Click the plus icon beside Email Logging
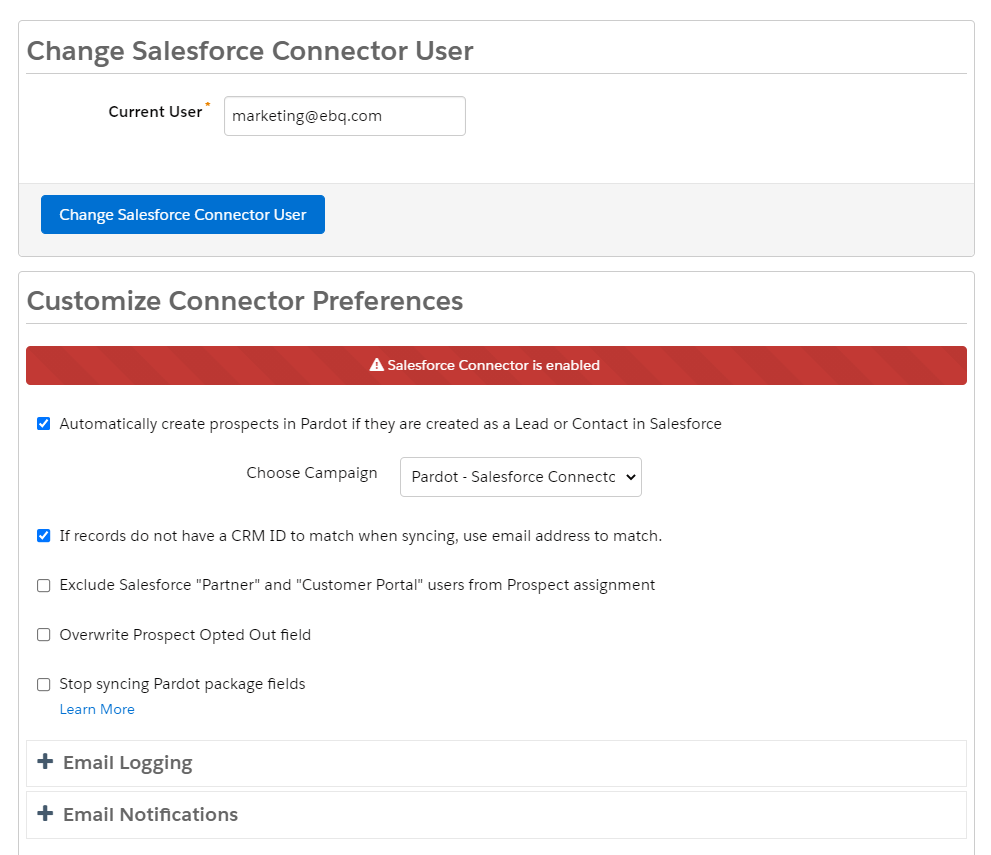Image resolution: width=991 pixels, height=855 pixels. click(x=45, y=761)
